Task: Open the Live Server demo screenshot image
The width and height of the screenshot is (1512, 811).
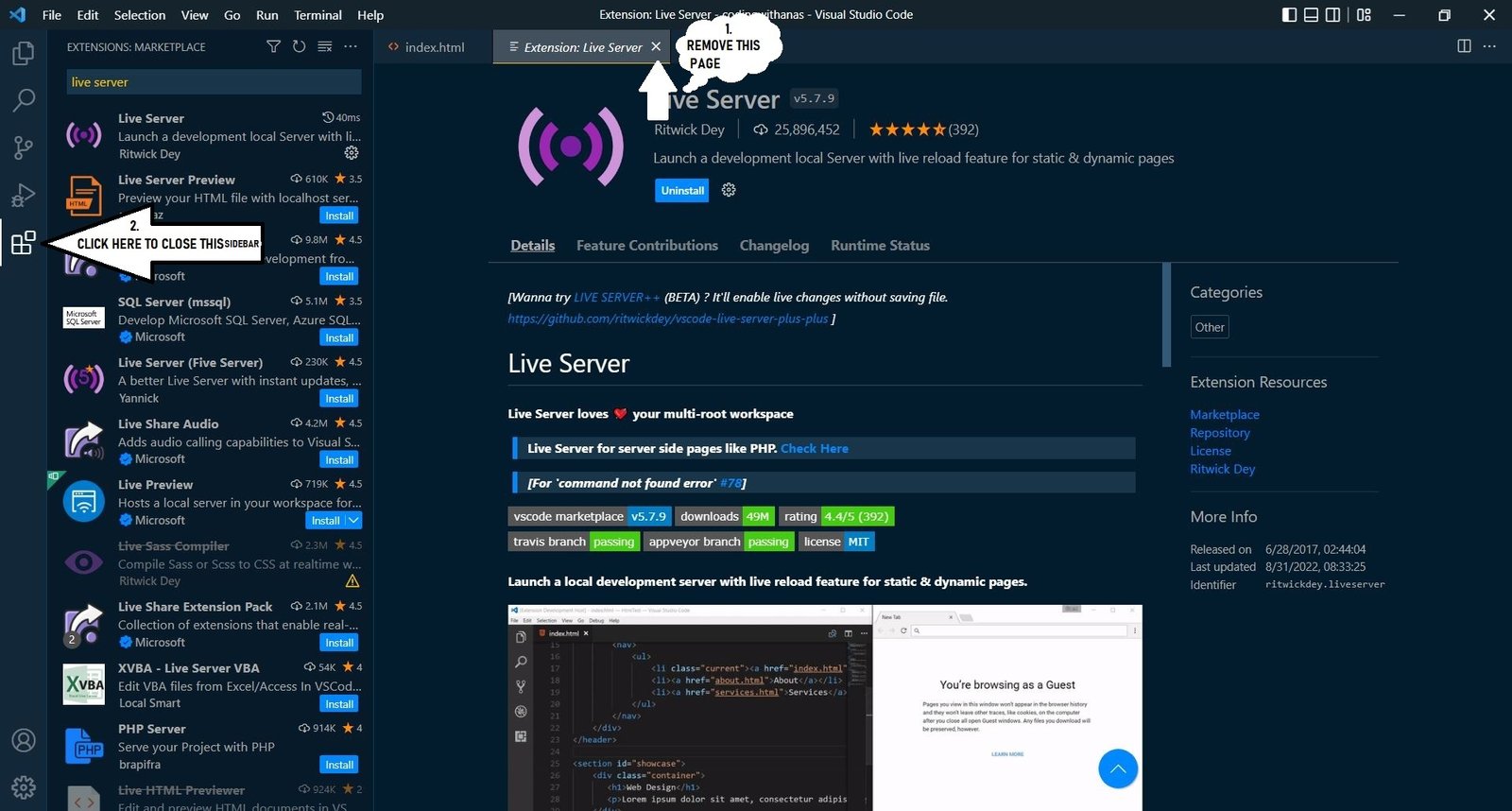Action: point(825,708)
